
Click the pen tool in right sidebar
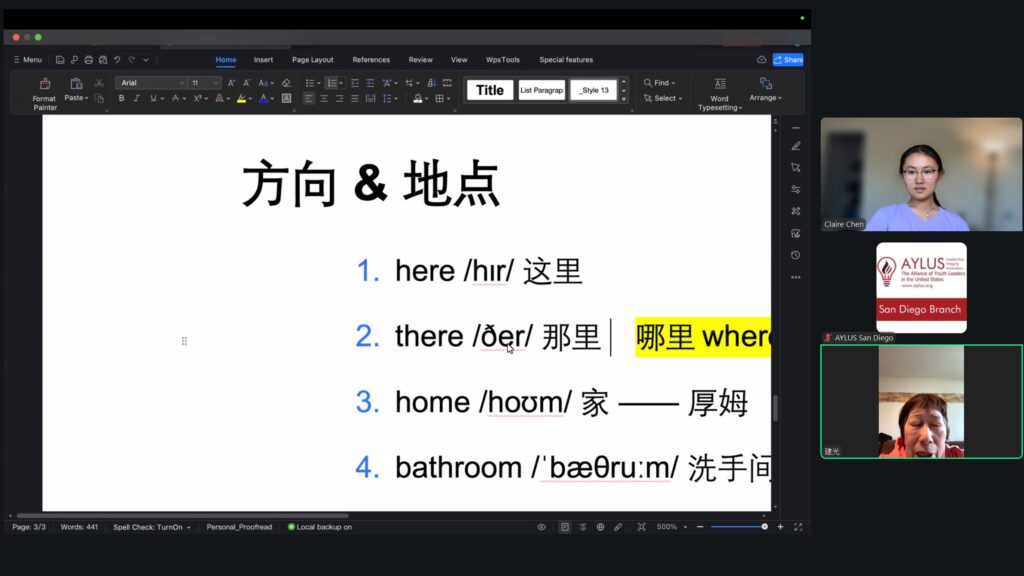pos(796,146)
